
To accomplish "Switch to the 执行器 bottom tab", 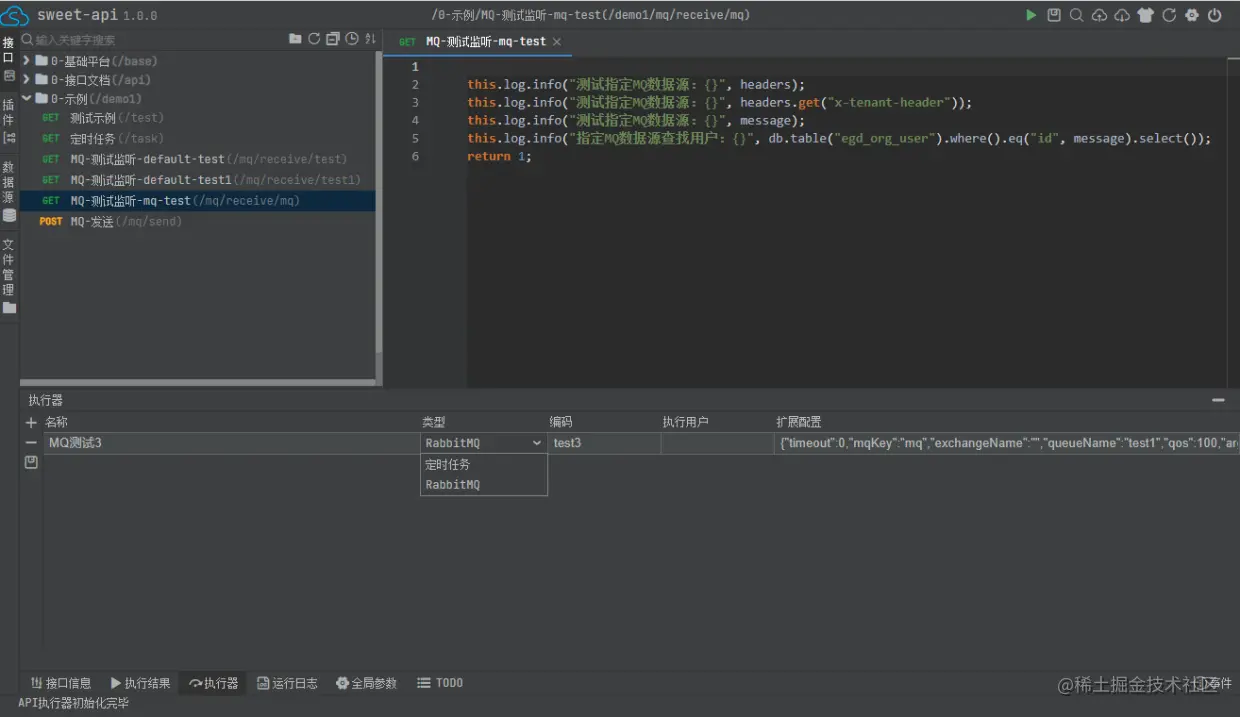I will [x=214, y=683].
